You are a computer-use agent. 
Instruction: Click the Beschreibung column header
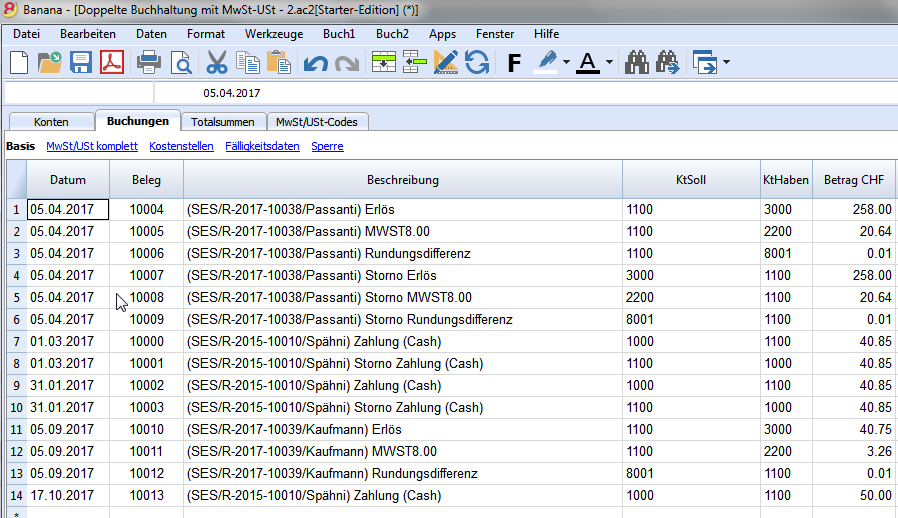click(x=403, y=179)
